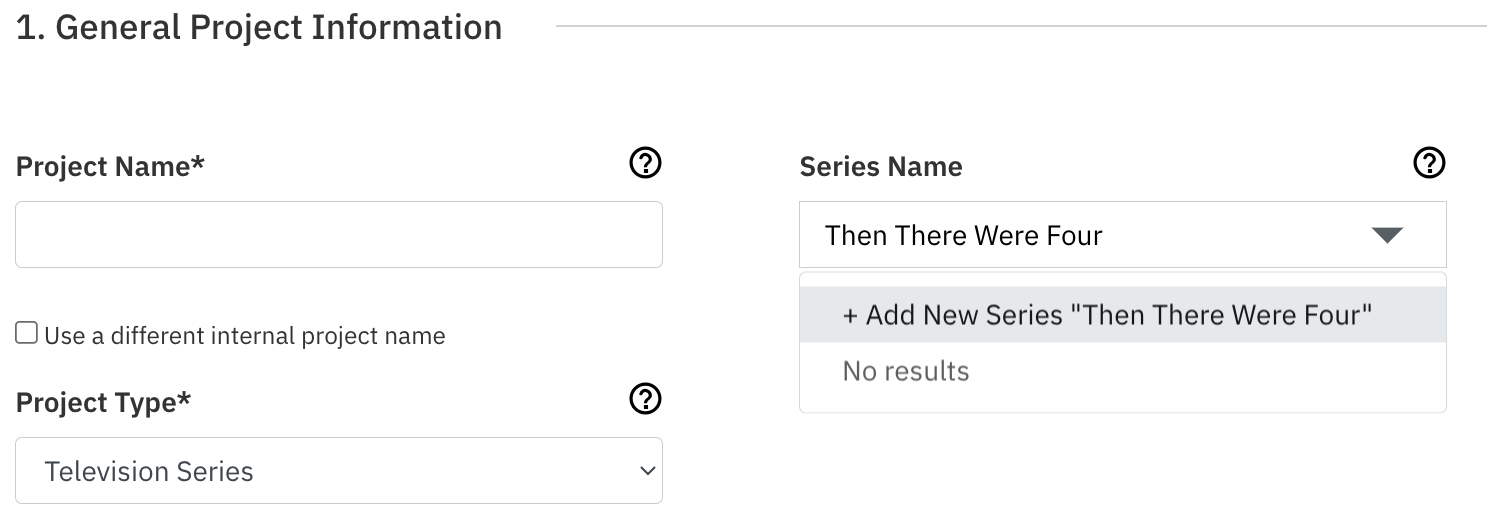Click the General Project Information heading
The image size is (1487, 531).
[259, 27]
